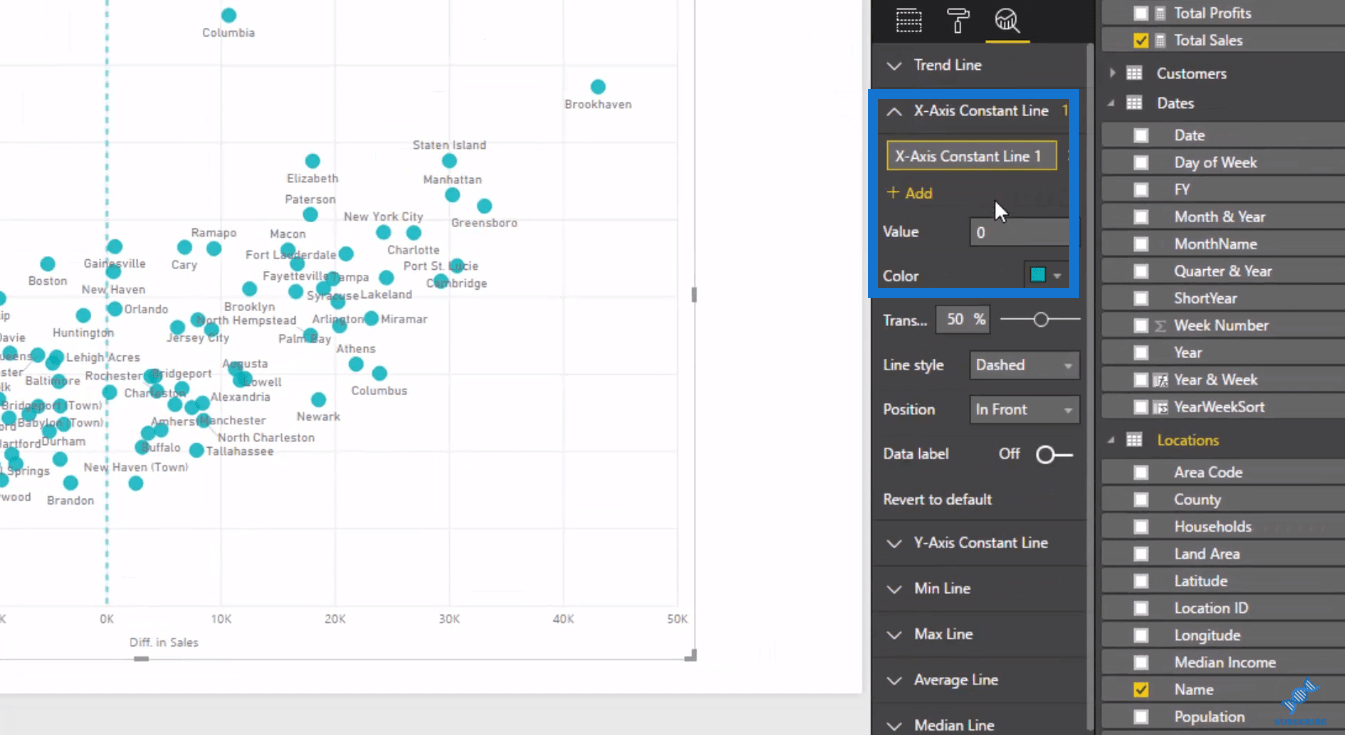Click the Dates table grid icon

coord(1134,103)
